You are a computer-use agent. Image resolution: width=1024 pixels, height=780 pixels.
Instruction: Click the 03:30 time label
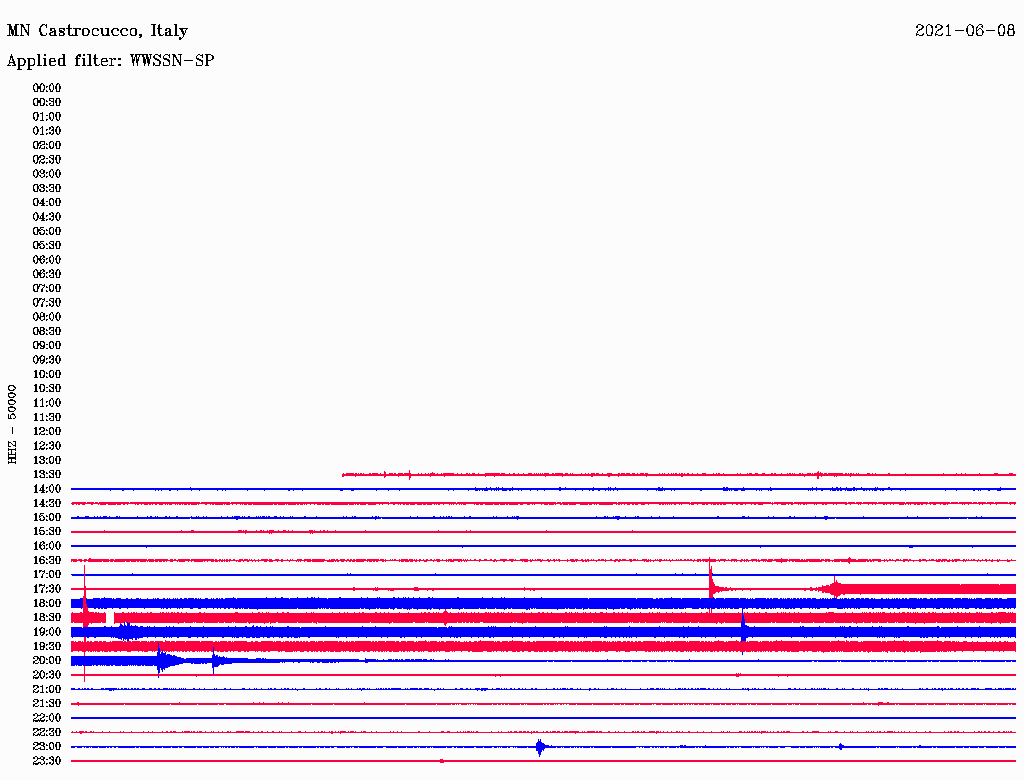[x=47, y=188]
